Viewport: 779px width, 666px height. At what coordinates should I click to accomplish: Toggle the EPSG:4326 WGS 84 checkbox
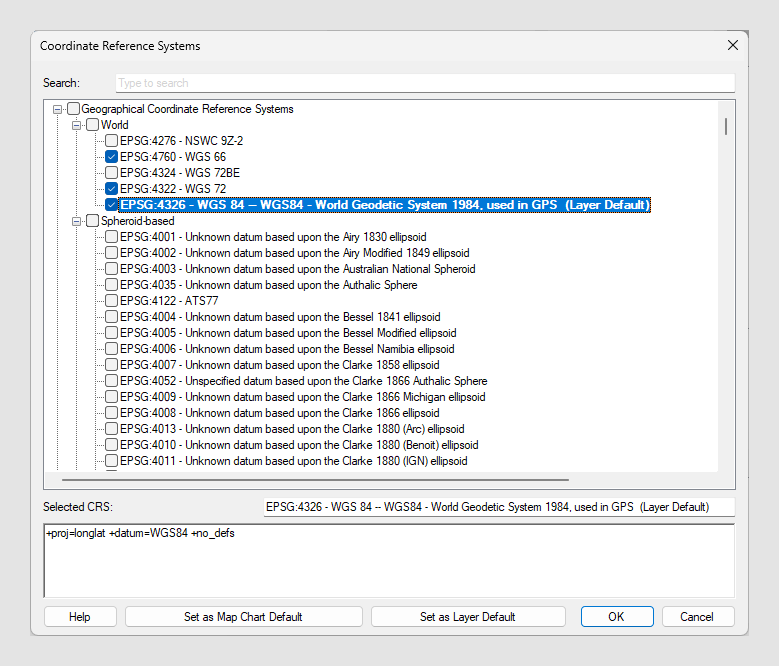[111, 205]
